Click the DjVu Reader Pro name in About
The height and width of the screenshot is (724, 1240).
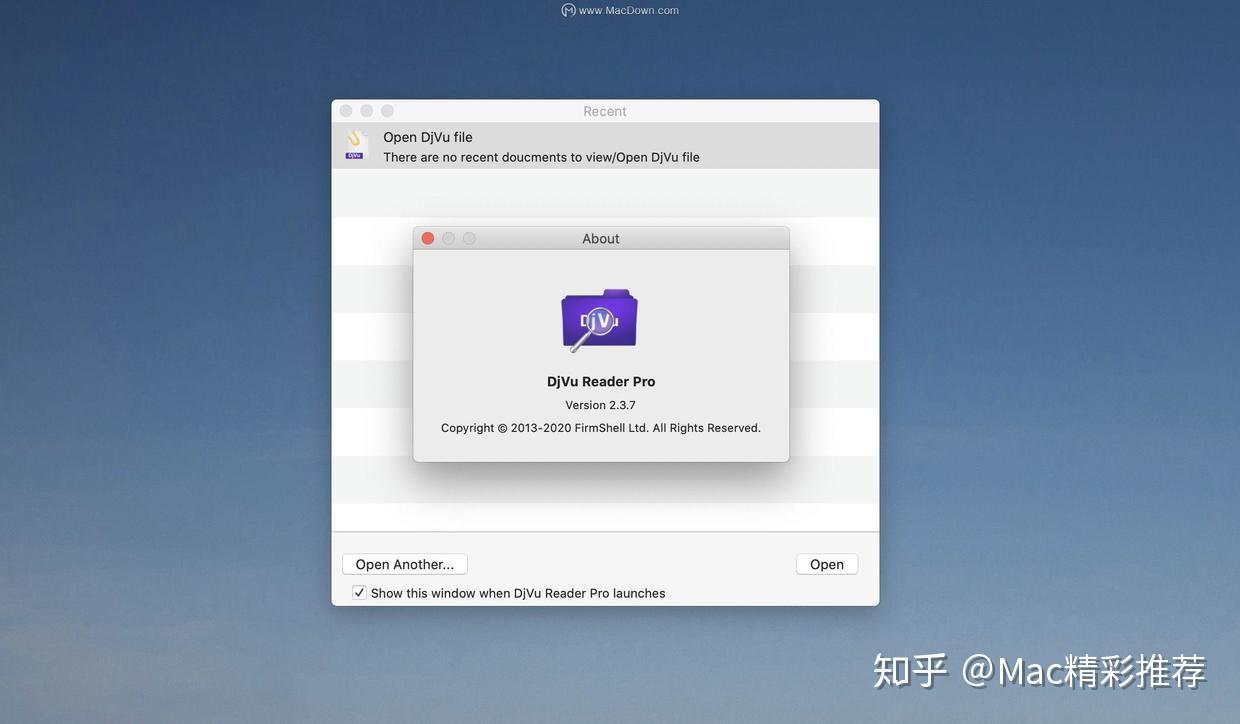[x=600, y=381]
